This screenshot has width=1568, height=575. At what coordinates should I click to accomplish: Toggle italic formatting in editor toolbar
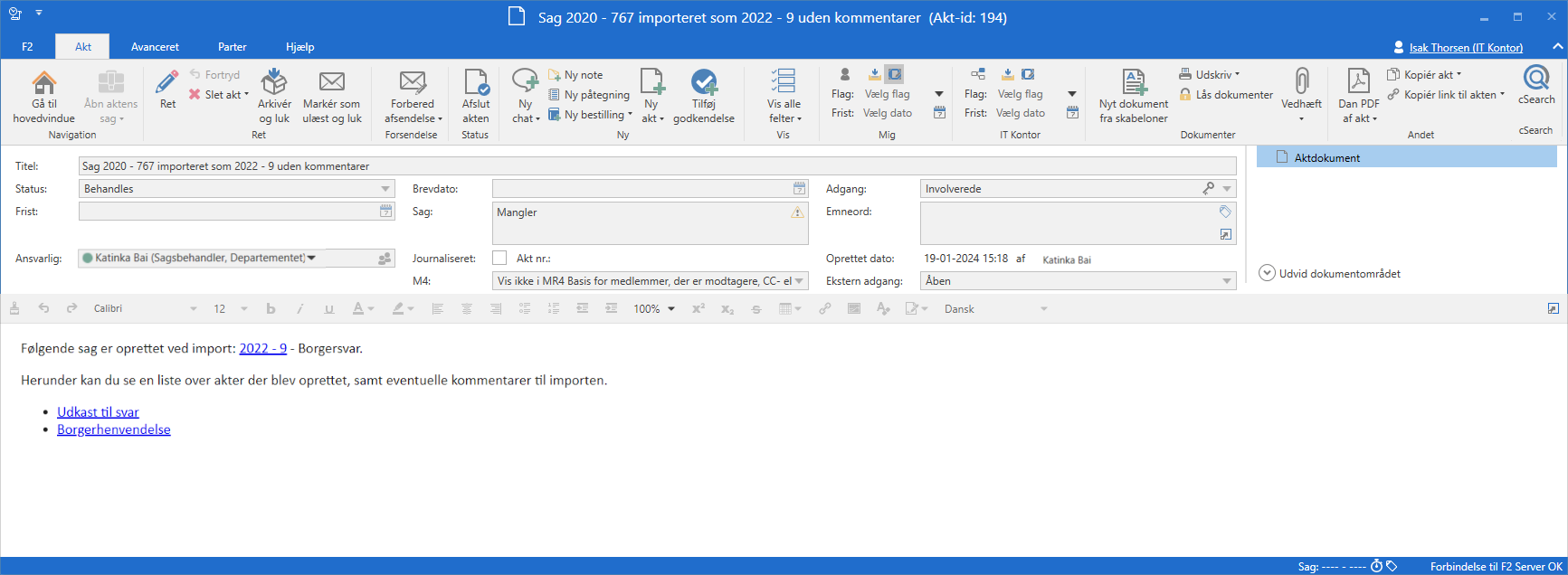pos(299,309)
